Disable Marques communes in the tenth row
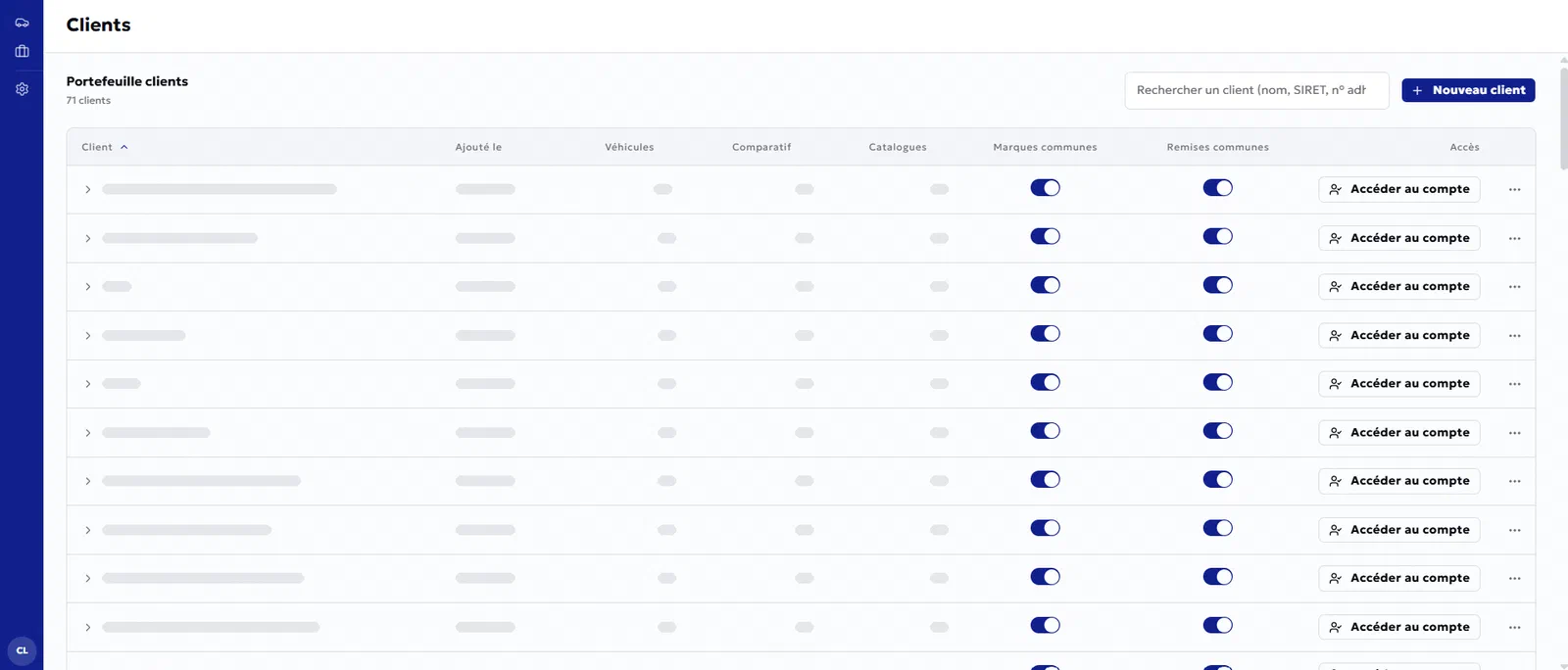The height and width of the screenshot is (670, 1568). (1045, 625)
